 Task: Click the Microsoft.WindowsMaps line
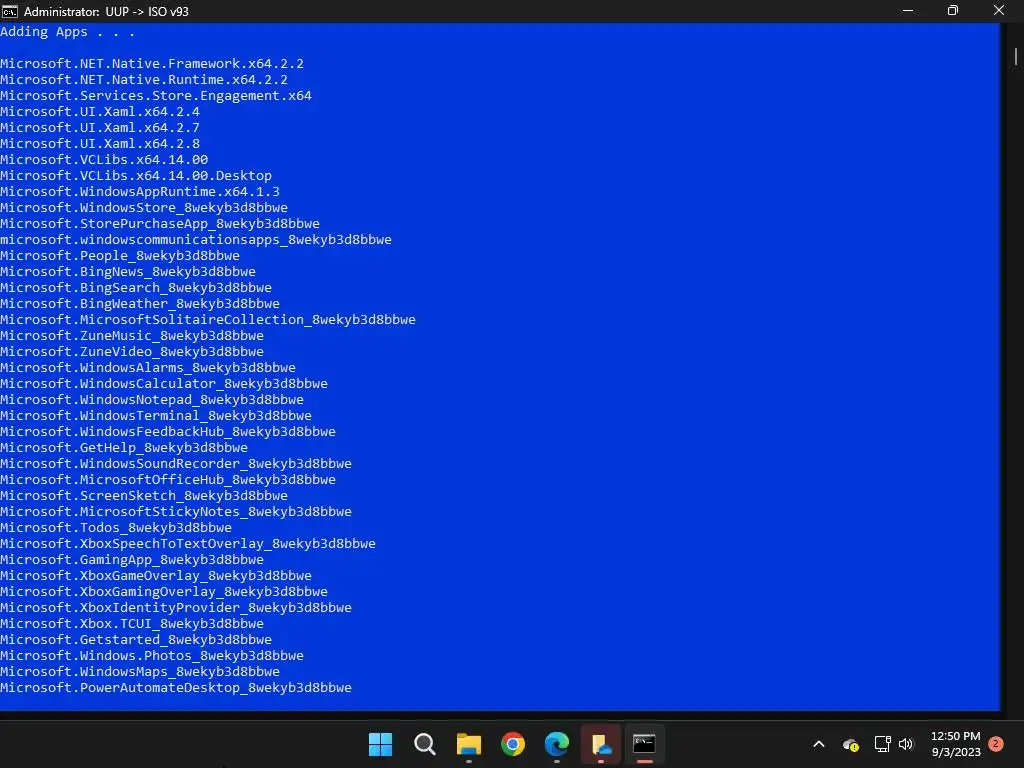point(140,671)
